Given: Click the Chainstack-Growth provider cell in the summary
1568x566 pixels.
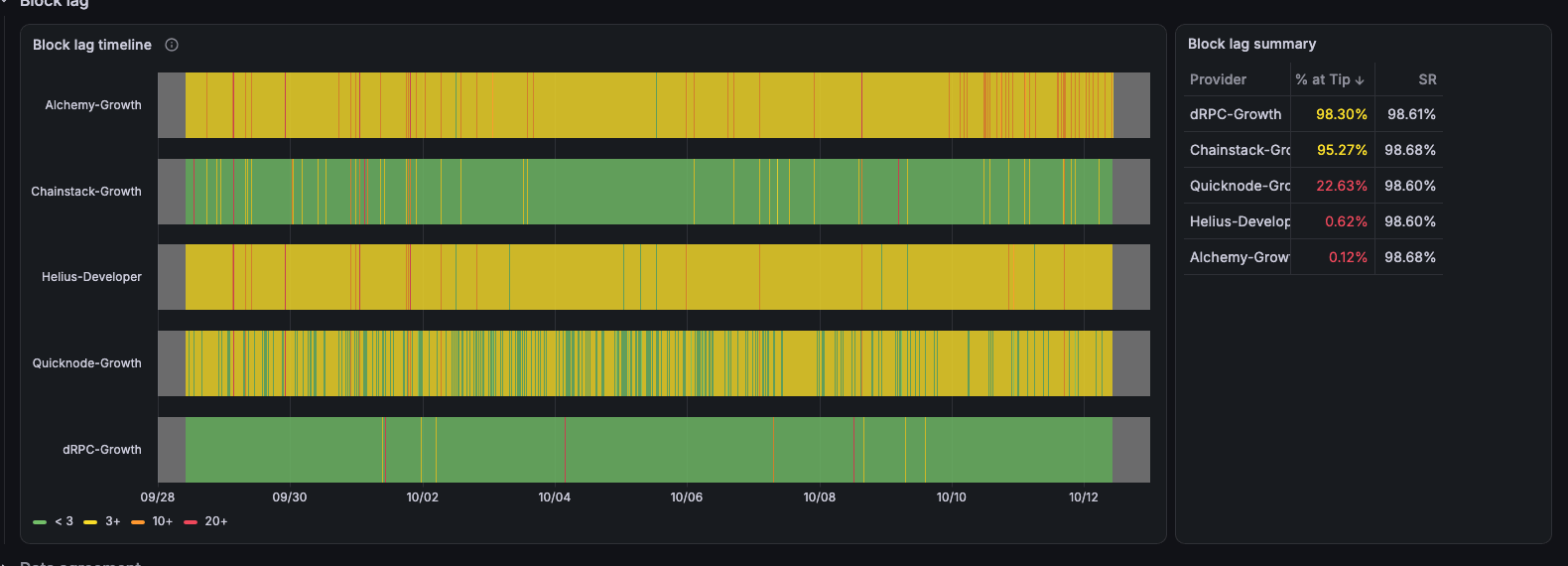Looking at the screenshot, I should (1240, 150).
